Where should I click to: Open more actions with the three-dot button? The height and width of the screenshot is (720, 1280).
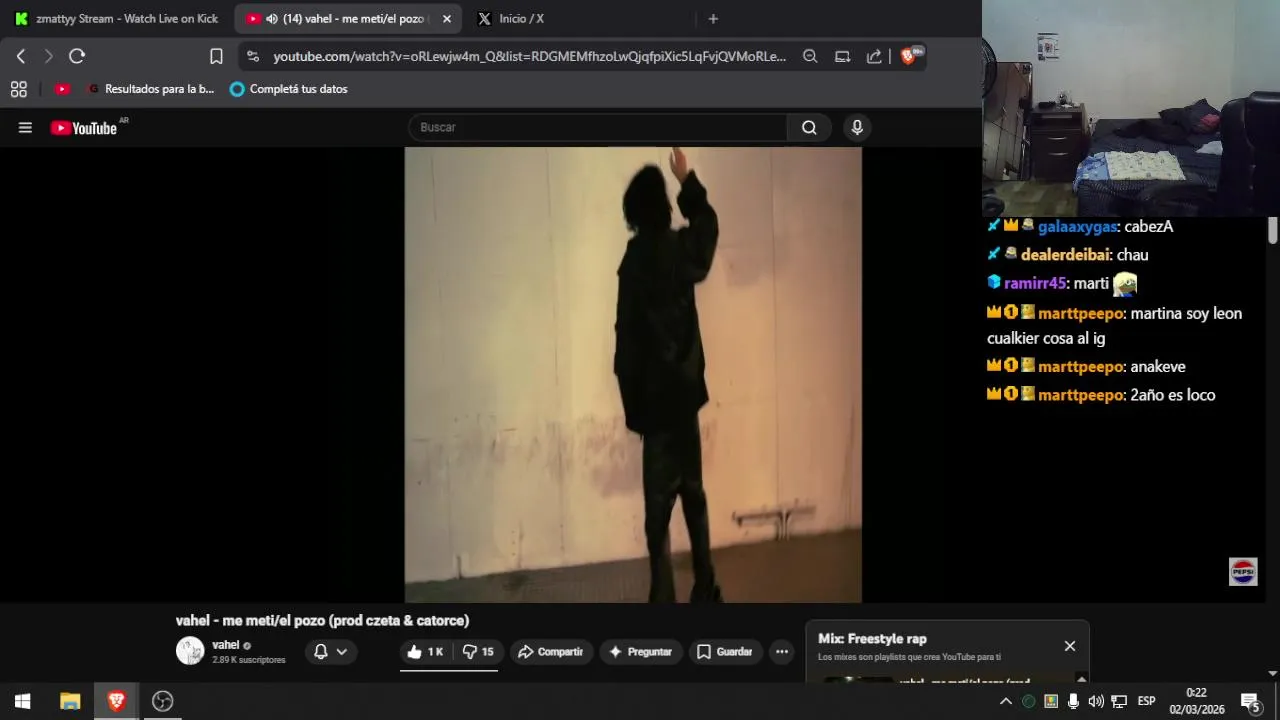point(782,652)
